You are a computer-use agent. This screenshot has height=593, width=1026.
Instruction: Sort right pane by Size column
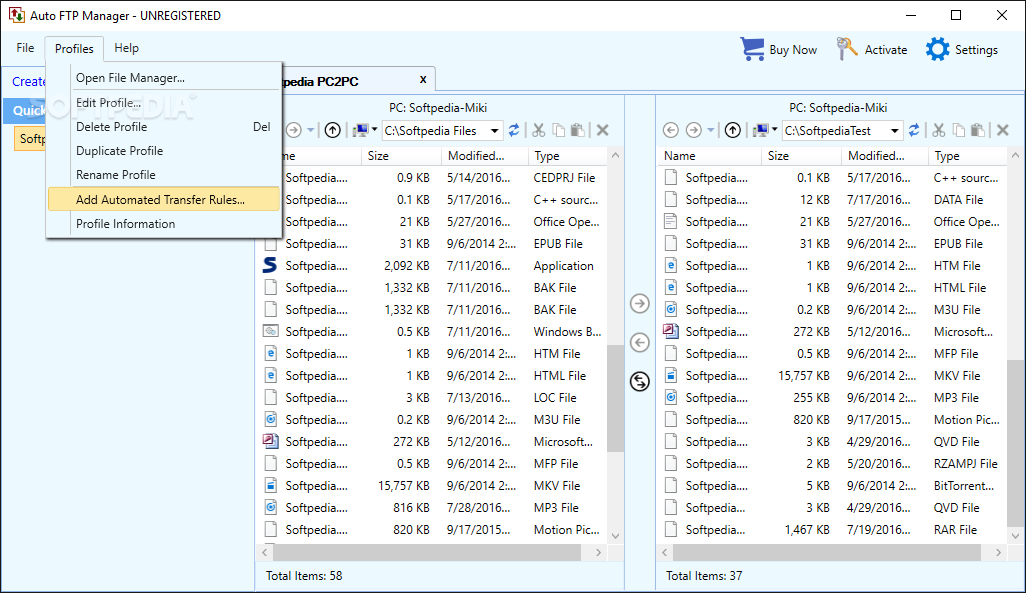pos(802,156)
